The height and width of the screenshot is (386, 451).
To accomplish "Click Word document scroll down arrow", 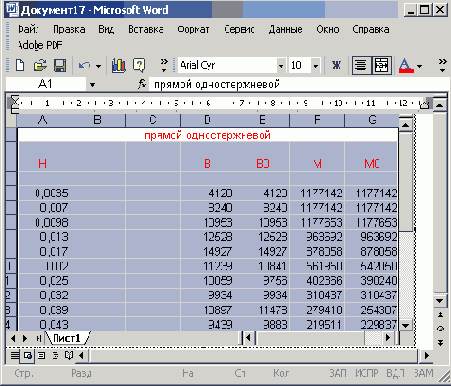I will [x=440, y=301].
